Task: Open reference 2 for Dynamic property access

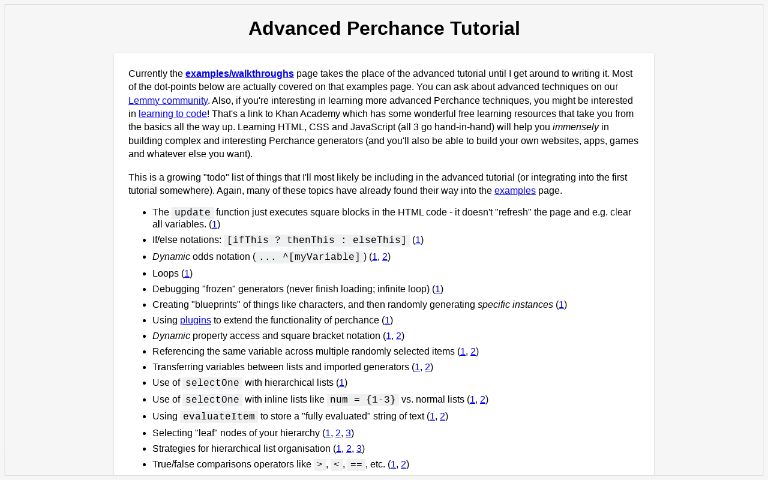Action: click(399, 336)
